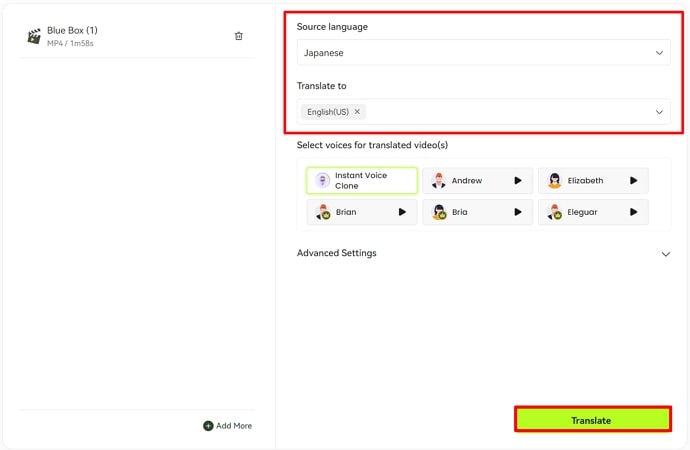The width and height of the screenshot is (690, 450).
Task: Play the Elizabeth voice preview
Action: (x=634, y=180)
